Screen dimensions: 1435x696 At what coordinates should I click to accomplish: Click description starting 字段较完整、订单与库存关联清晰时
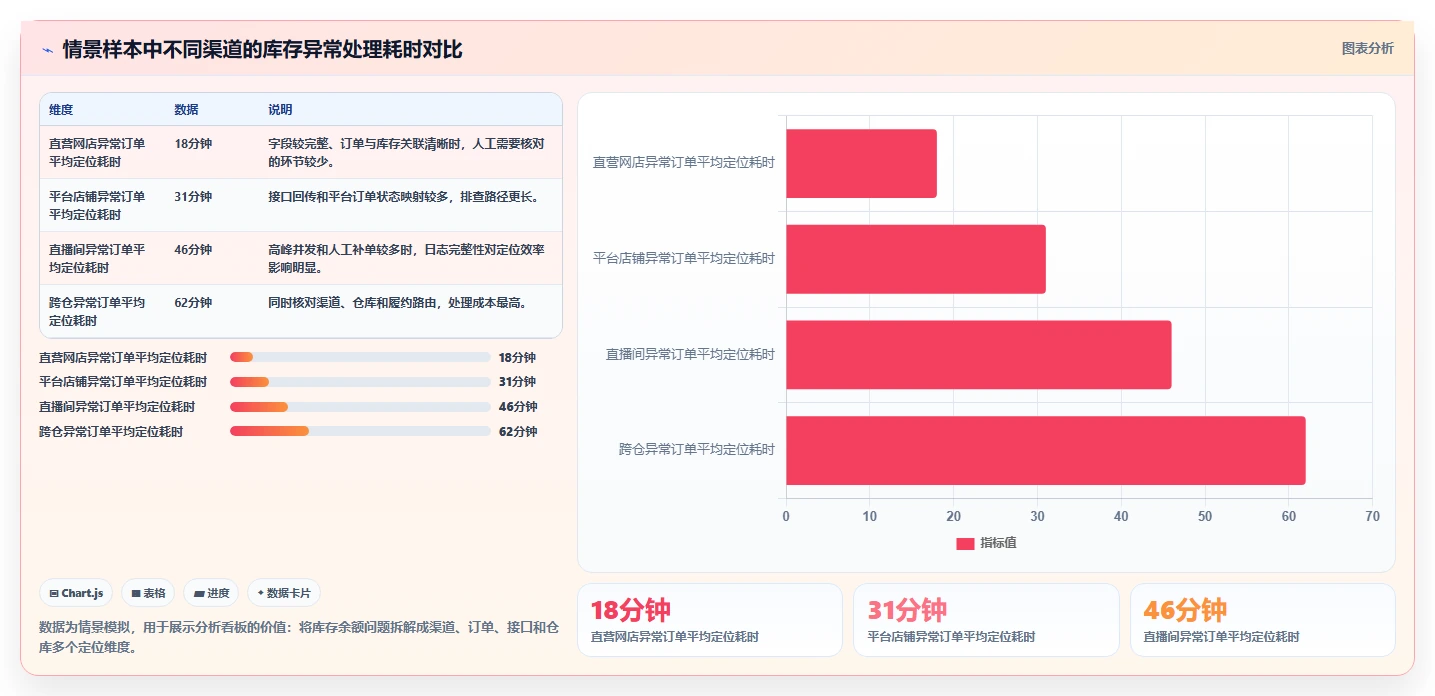tap(407, 152)
